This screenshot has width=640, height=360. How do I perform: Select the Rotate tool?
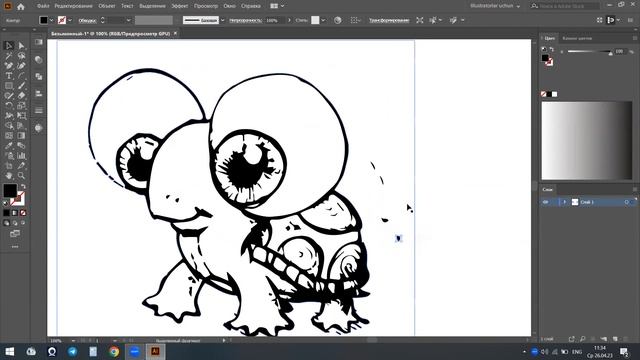pyautogui.click(x=9, y=106)
